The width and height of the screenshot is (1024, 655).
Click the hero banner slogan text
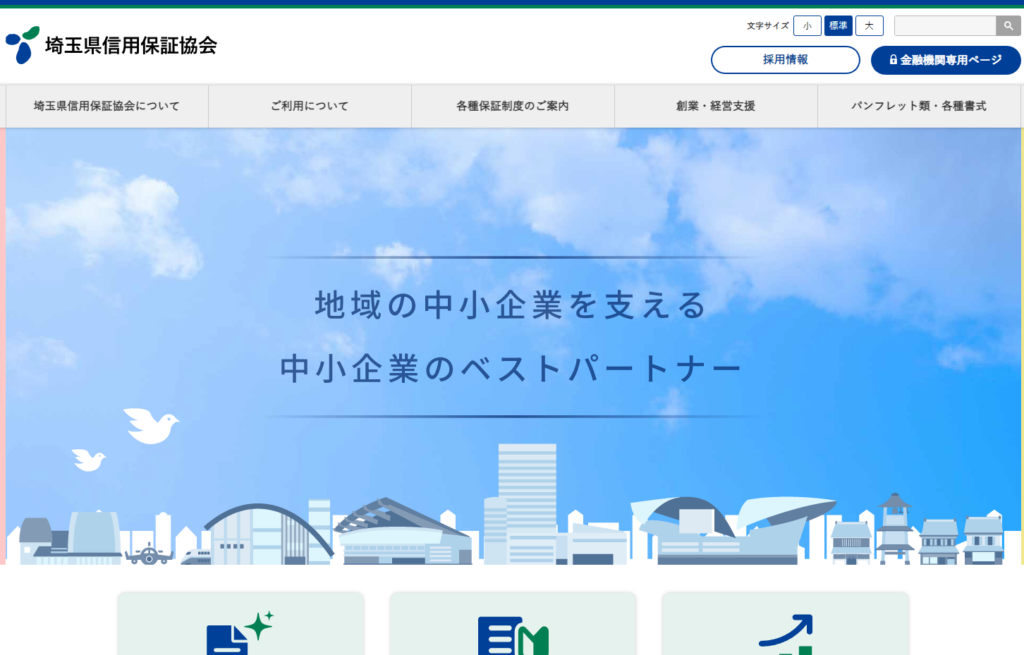tap(511, 337)
